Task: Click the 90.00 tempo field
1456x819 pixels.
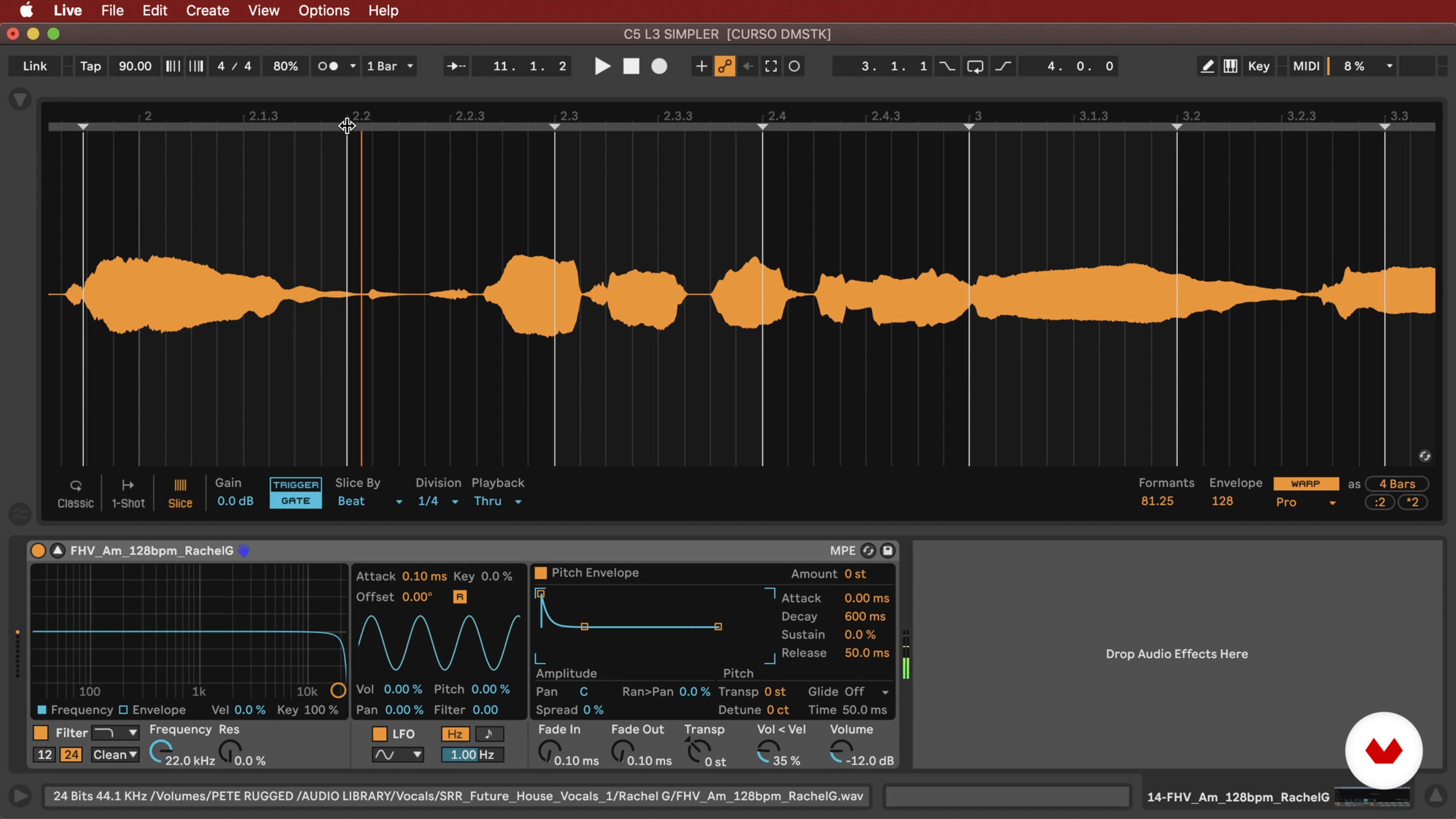Action: 135,66
